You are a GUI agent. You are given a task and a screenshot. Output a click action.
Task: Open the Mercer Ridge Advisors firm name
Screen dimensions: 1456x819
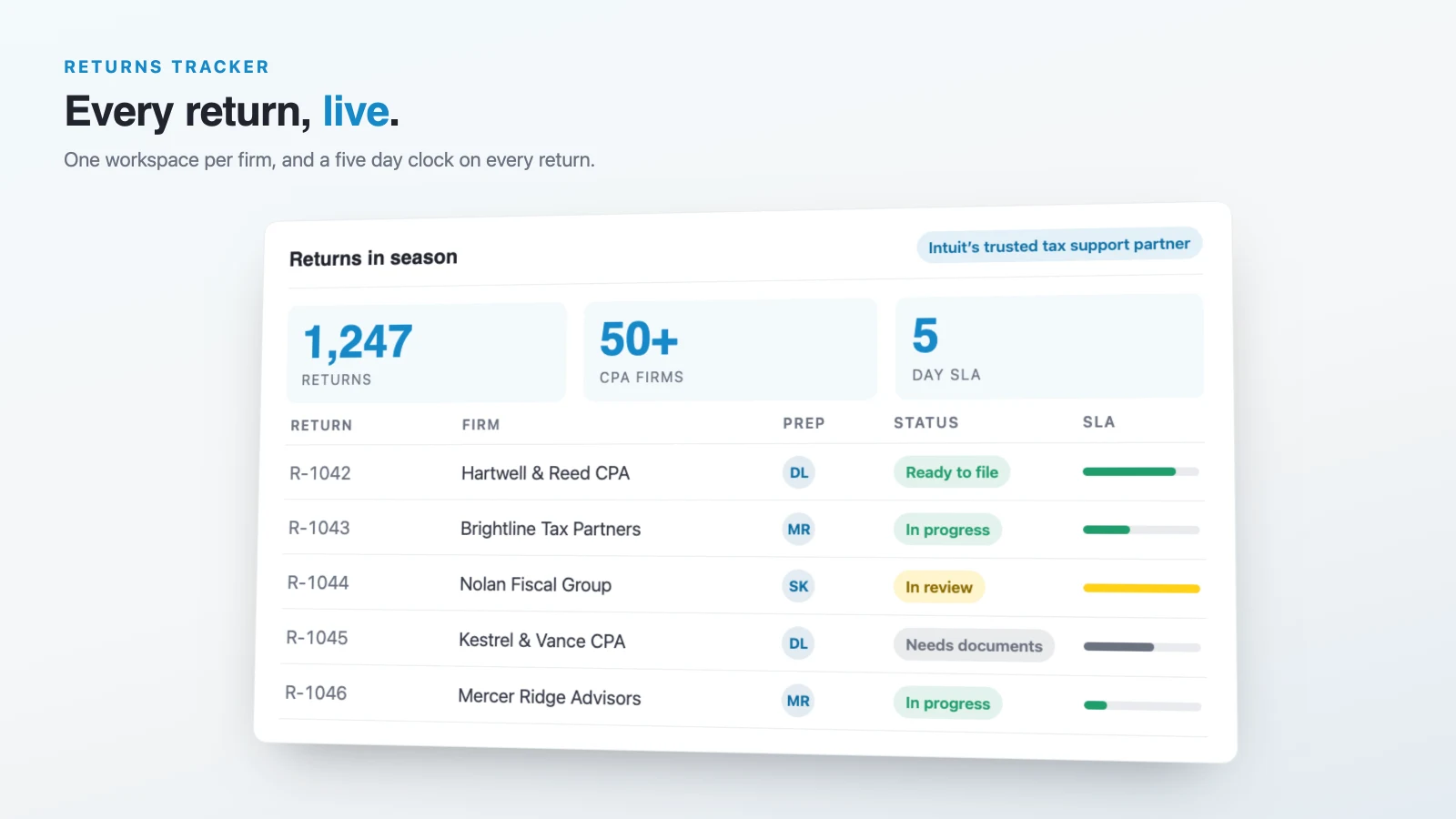(550, 697)
